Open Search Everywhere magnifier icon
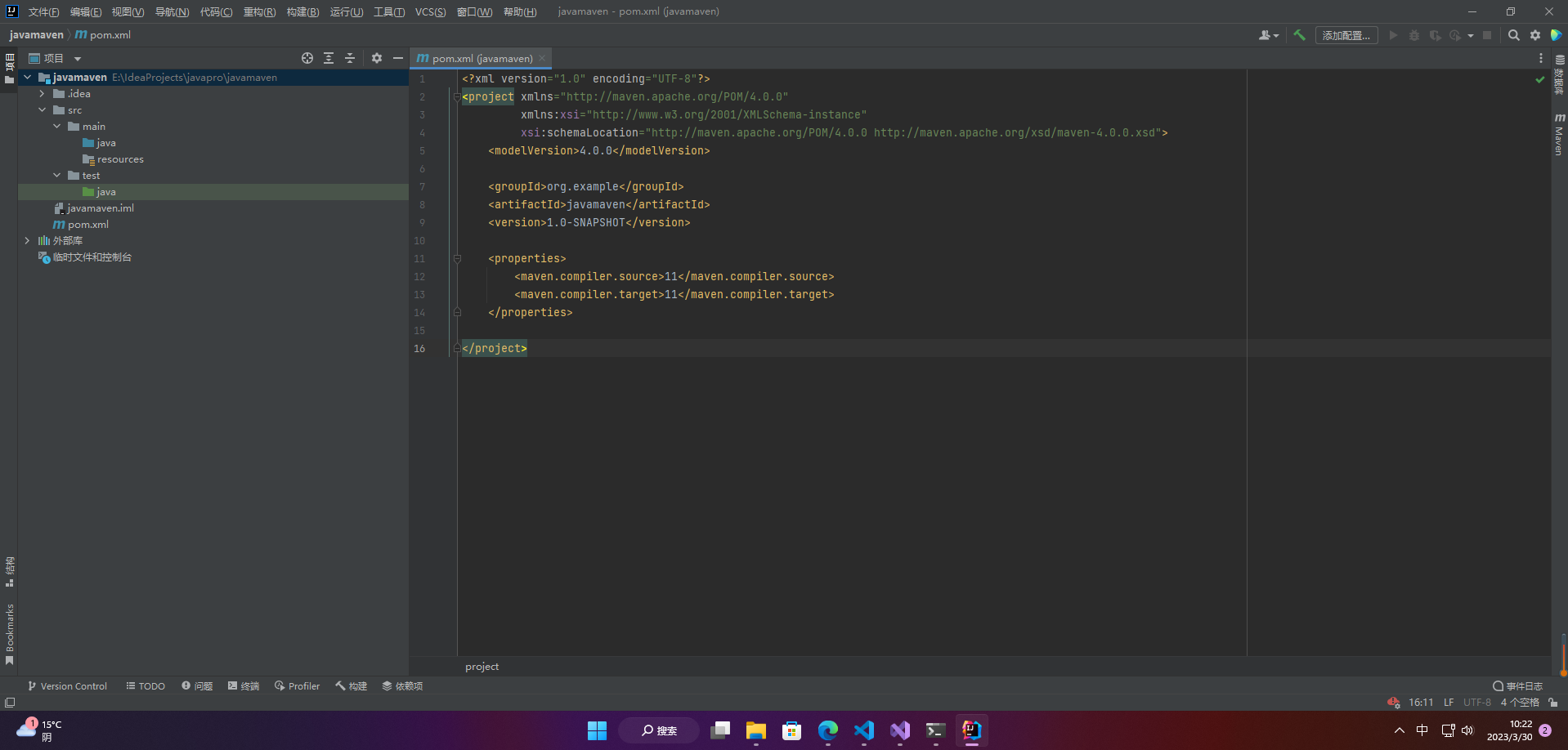 click(x=1513, y=35)
